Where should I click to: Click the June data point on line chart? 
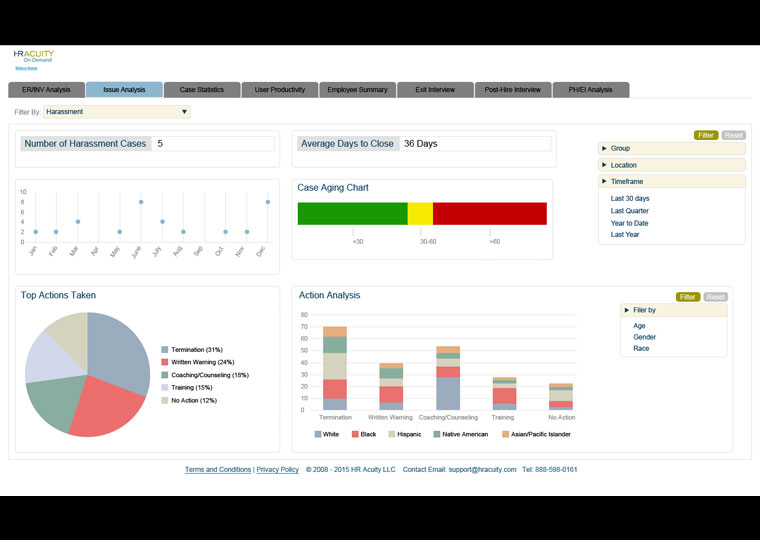tap(141, 202)
